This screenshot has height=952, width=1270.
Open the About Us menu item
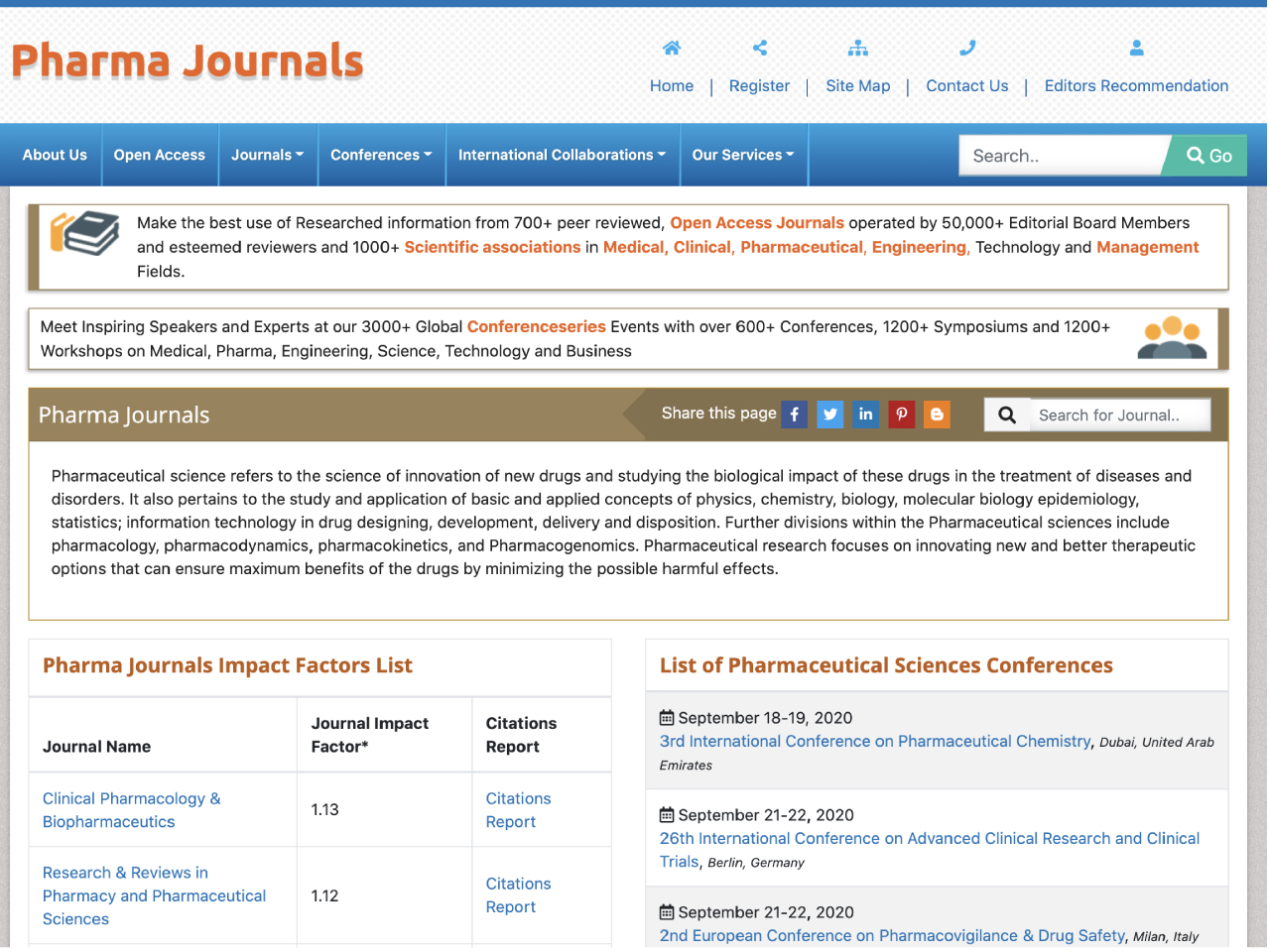coord(55,155)
